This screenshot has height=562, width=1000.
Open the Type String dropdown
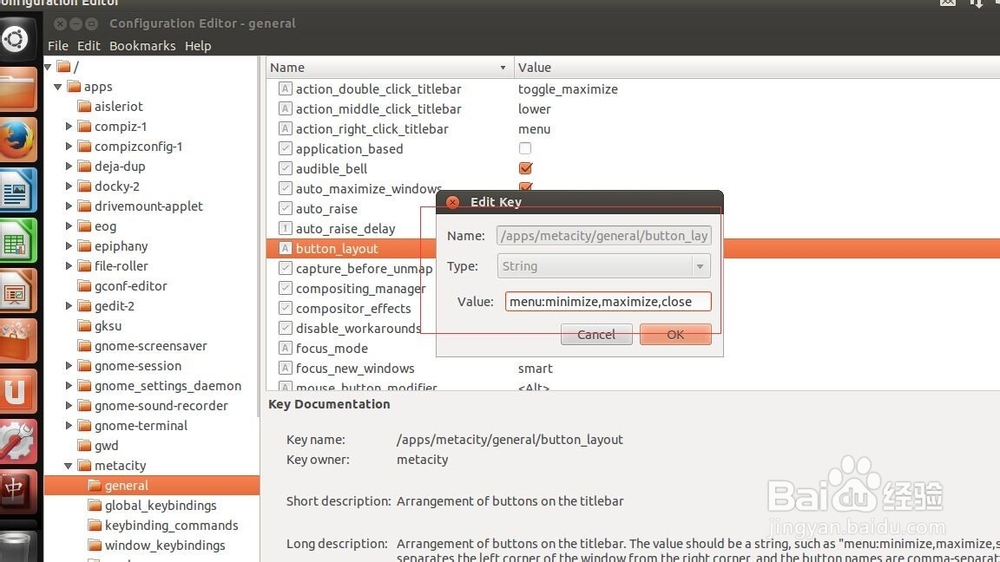coord(603,266)
